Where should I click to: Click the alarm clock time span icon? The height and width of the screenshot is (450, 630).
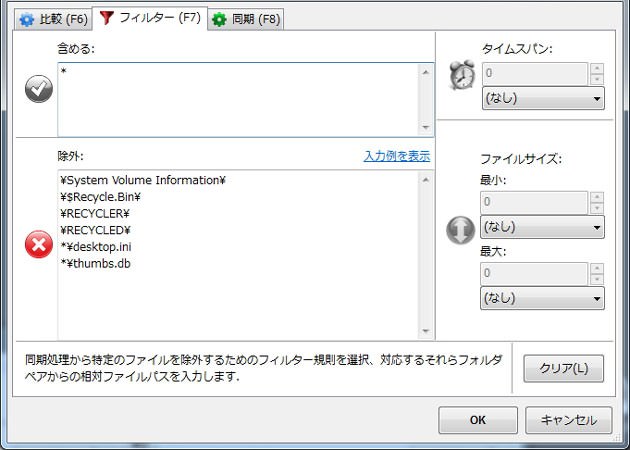click(x=462, y=75)
